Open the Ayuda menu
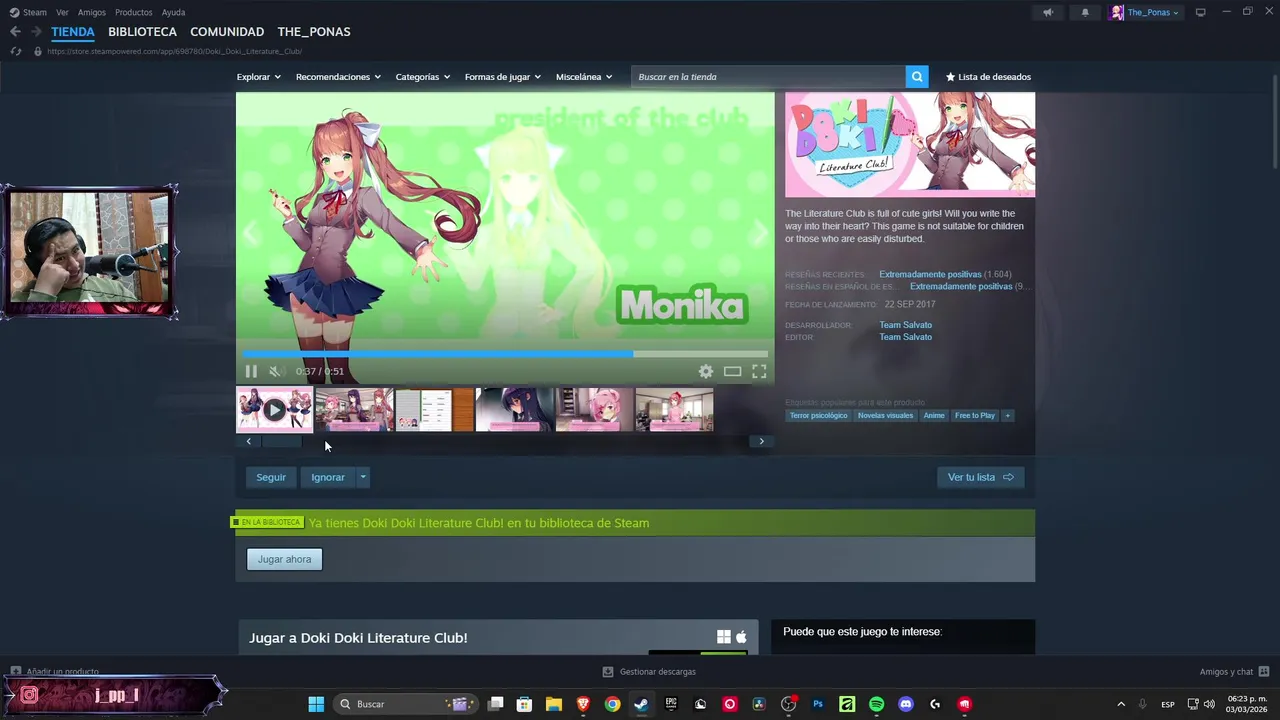 pyautogui.click(x=173, y=12)
